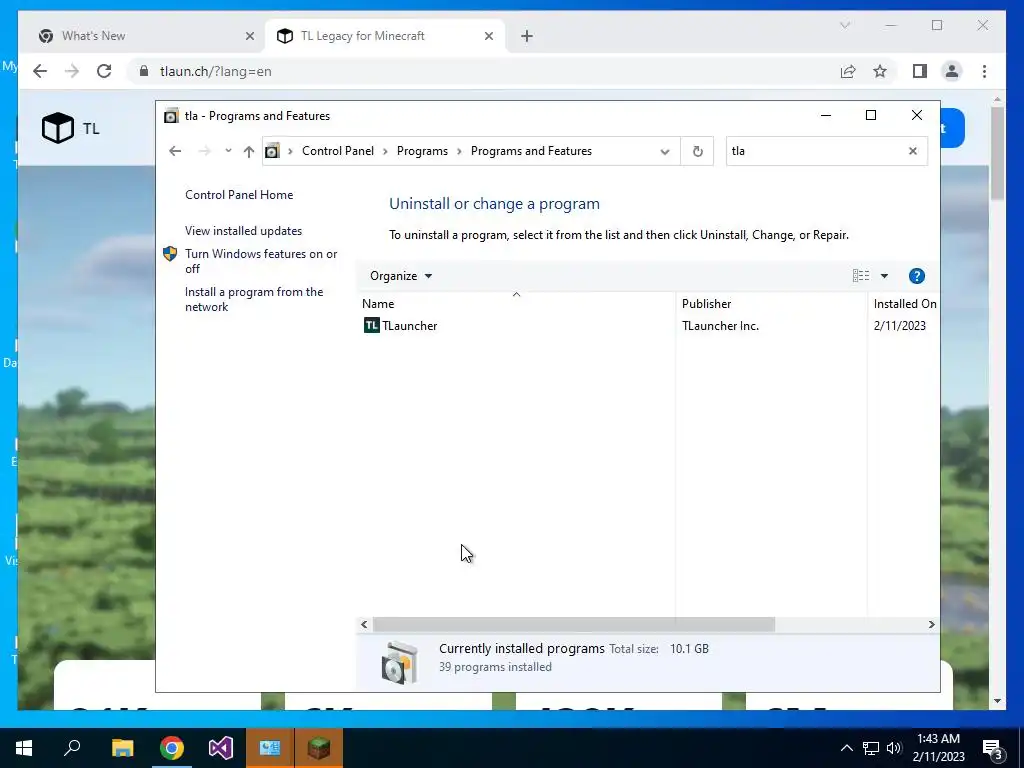Image resolution: width=1024 pixels, height=768 pixels.
Task: Open Turn Windows features on or off
Action: [261, 261]
